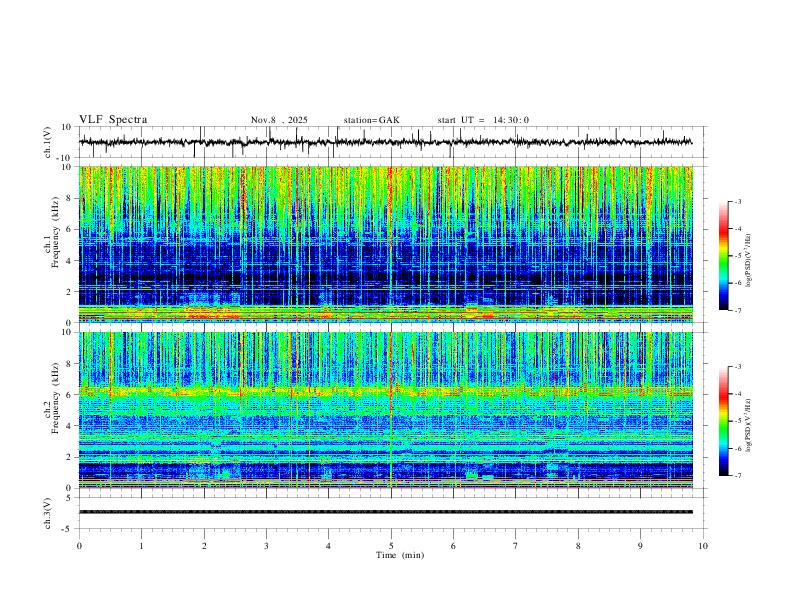This screenshot has height=612, width=792.
Task: Click time axis tick label 6
Action: (454, 546)
